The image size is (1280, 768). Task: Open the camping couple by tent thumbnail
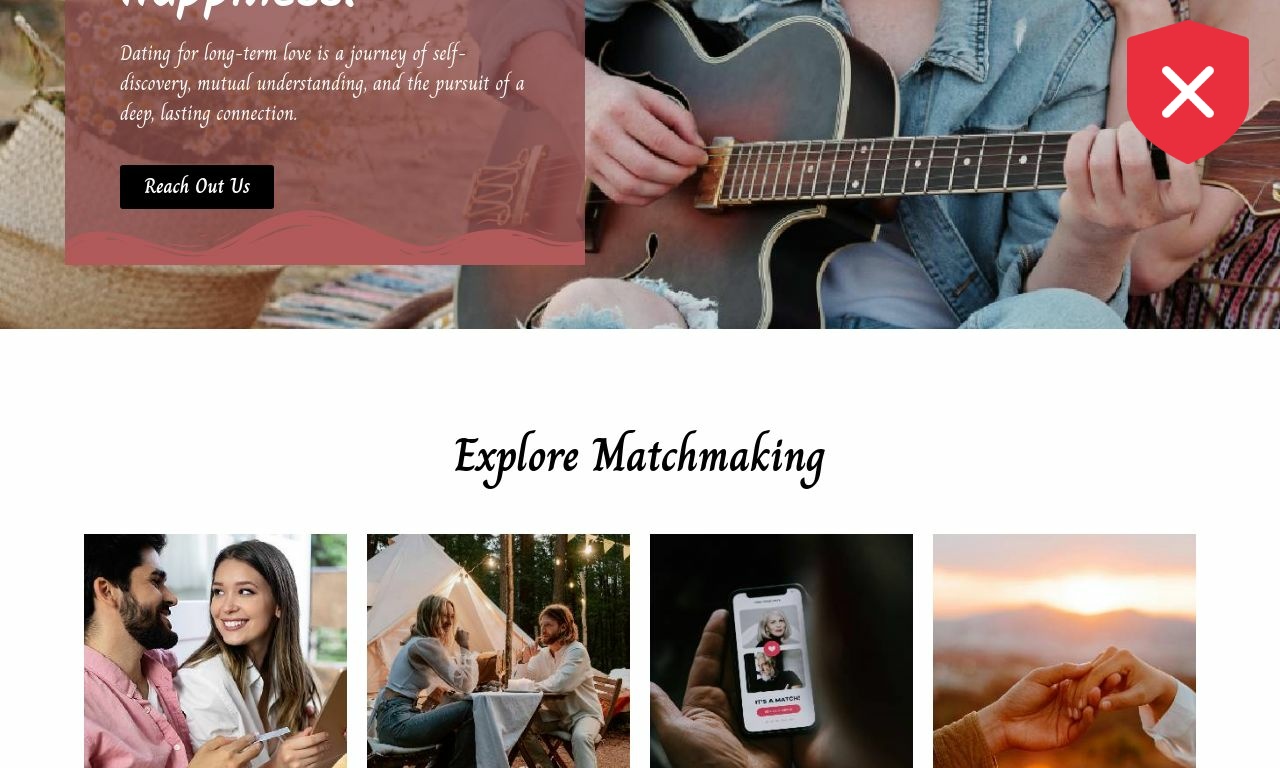point(498,651)
